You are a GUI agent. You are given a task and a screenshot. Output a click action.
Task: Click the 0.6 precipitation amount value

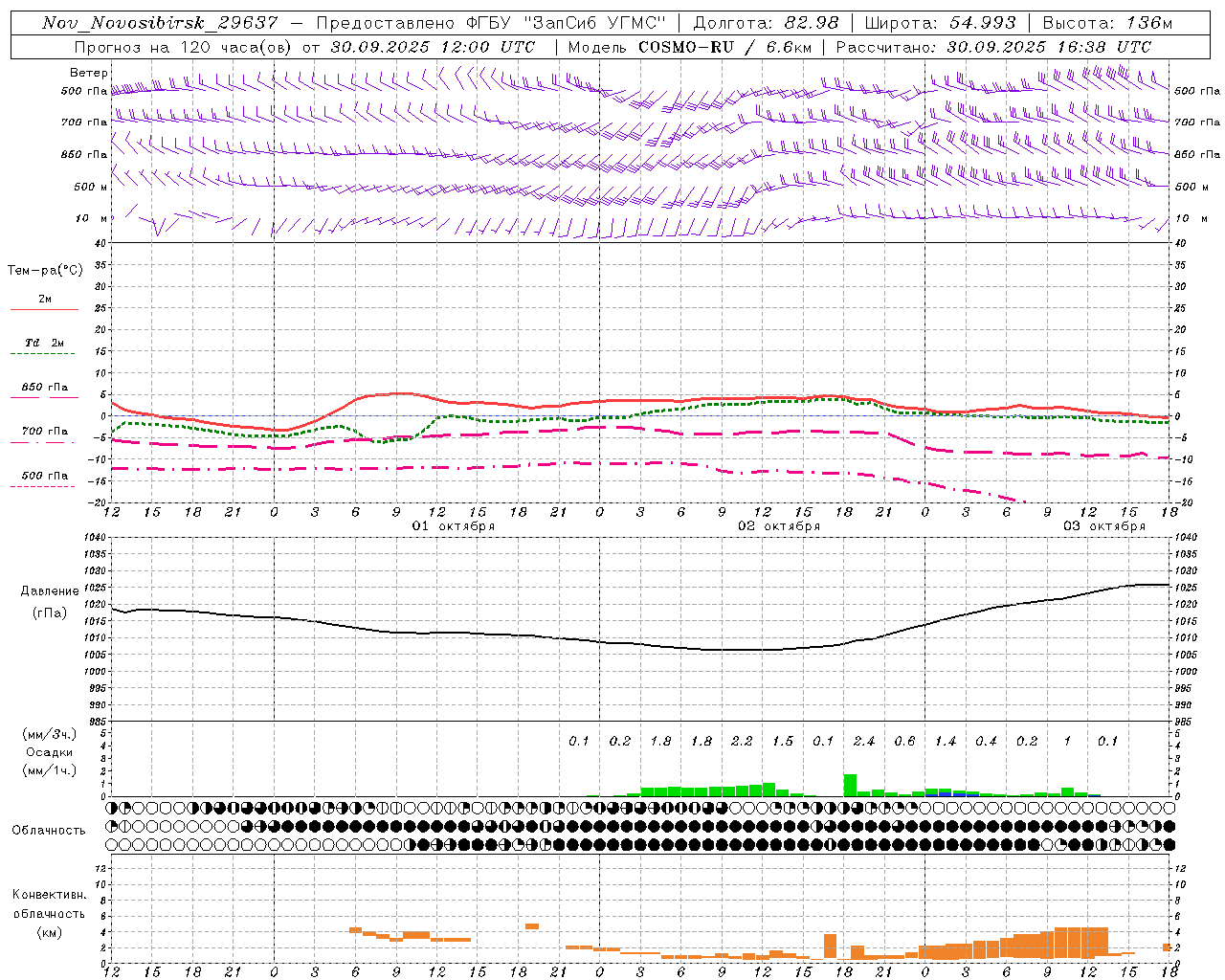click(904, 741)
